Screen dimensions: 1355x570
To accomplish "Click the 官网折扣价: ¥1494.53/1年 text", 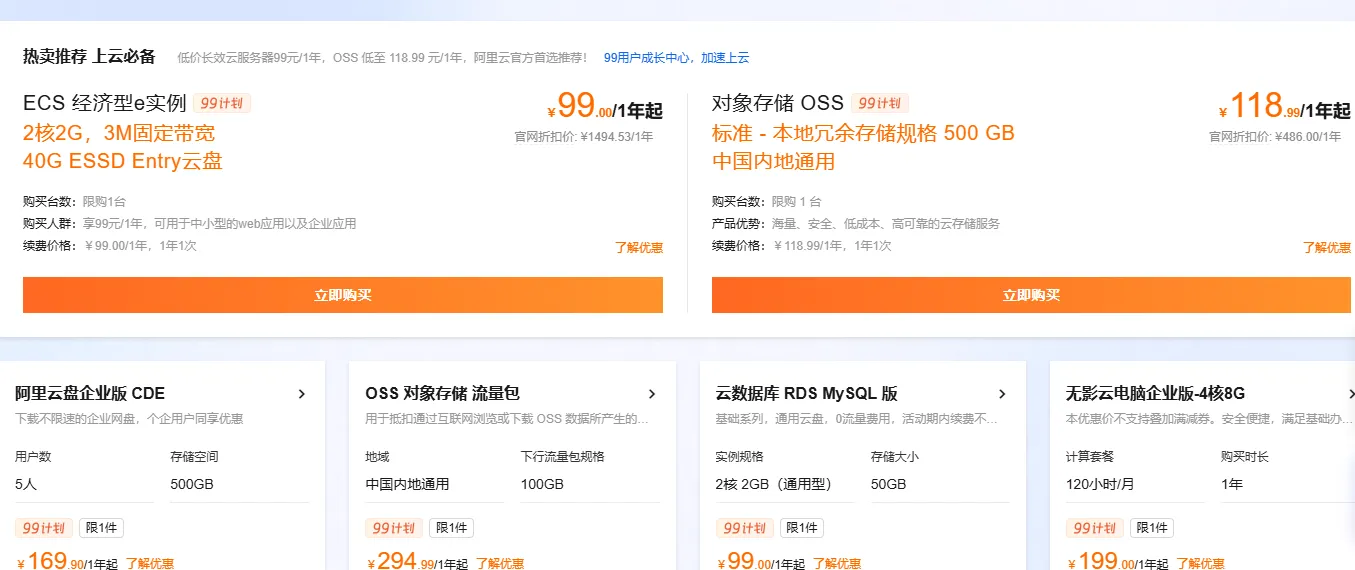I will [584, 136].
